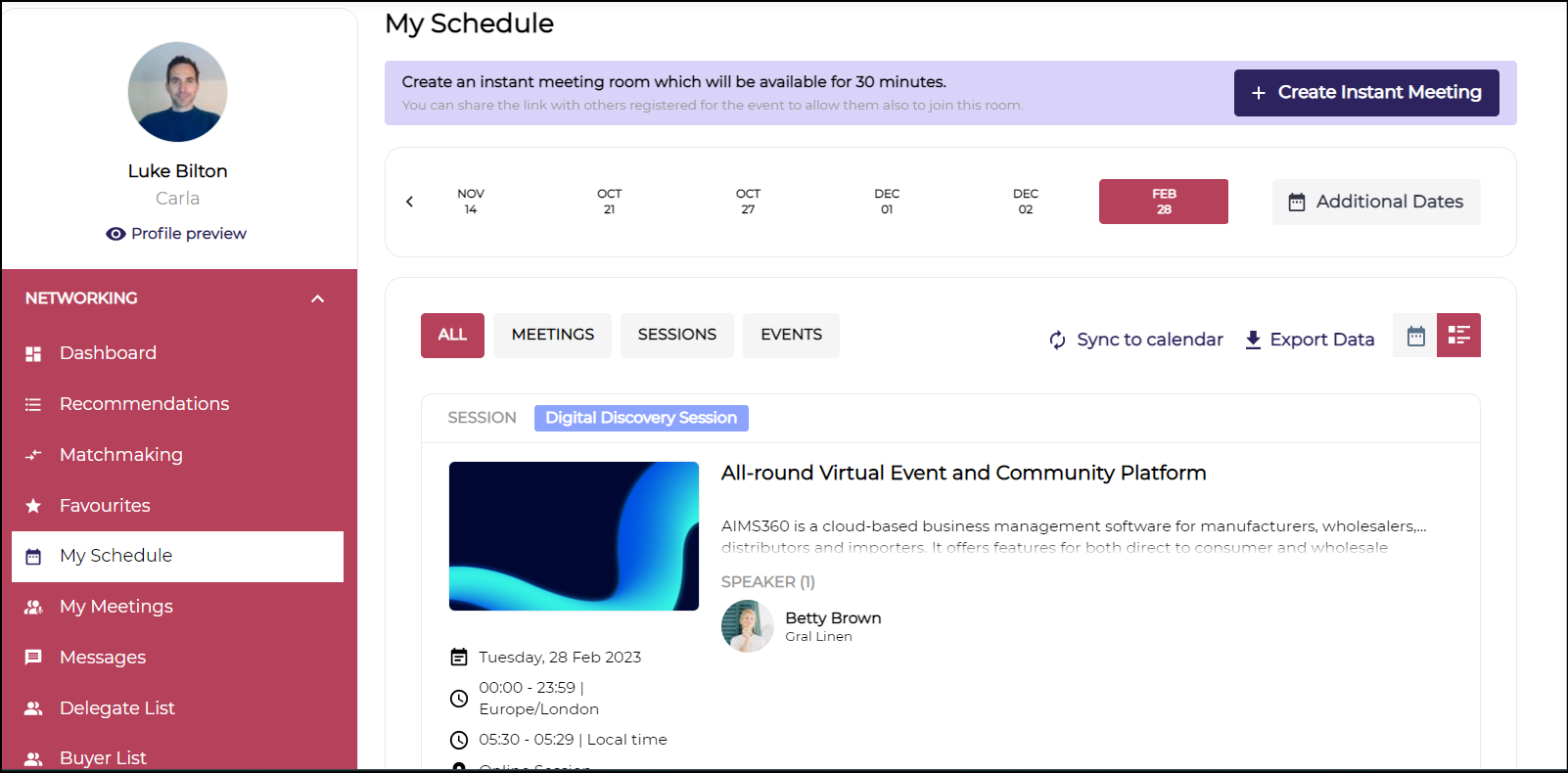Screen dimensions: 1568x773
Task: Click the Sync to calendar icon
Action: click(x=1057, y=340)
